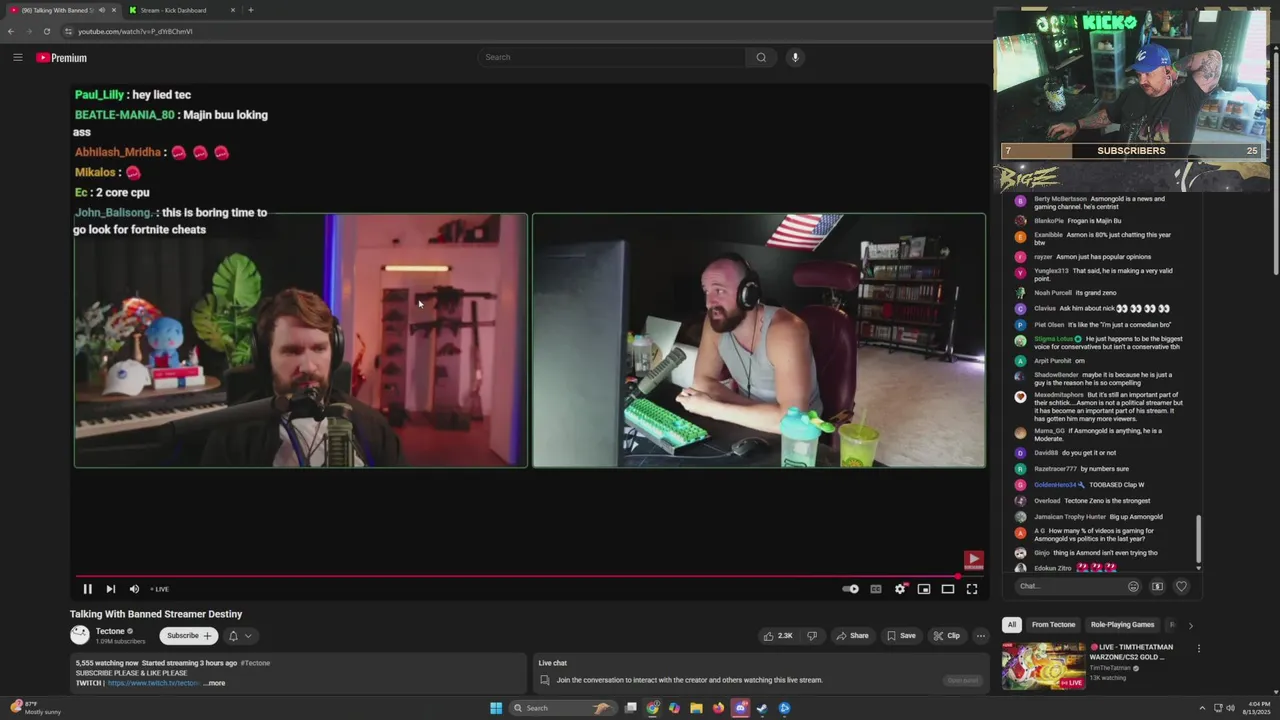Open Chrome from the taskbar
This screenshot has width=1280, height=720.
(x=652, y=708)
